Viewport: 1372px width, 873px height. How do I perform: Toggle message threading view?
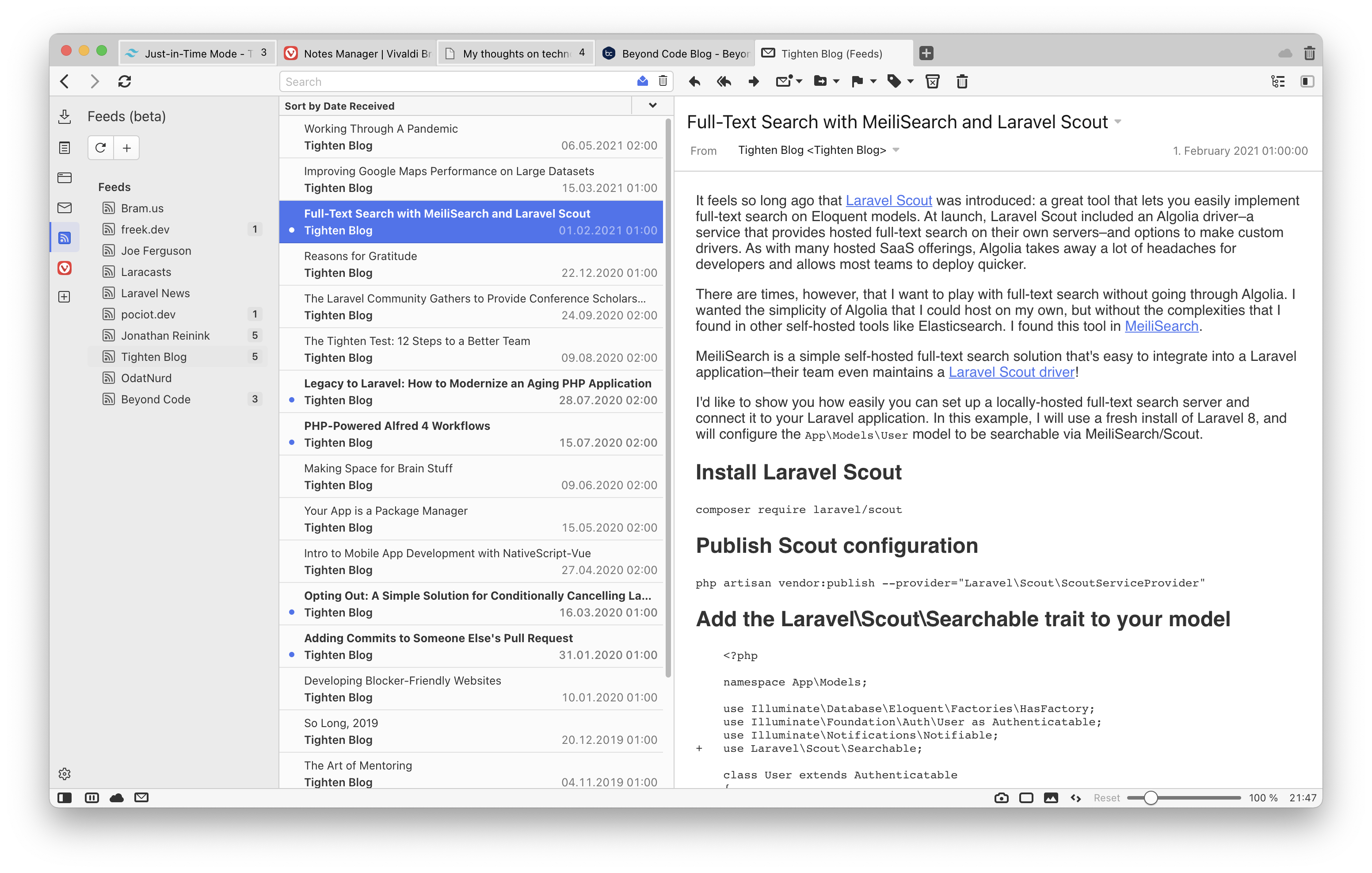point(1278,81)
